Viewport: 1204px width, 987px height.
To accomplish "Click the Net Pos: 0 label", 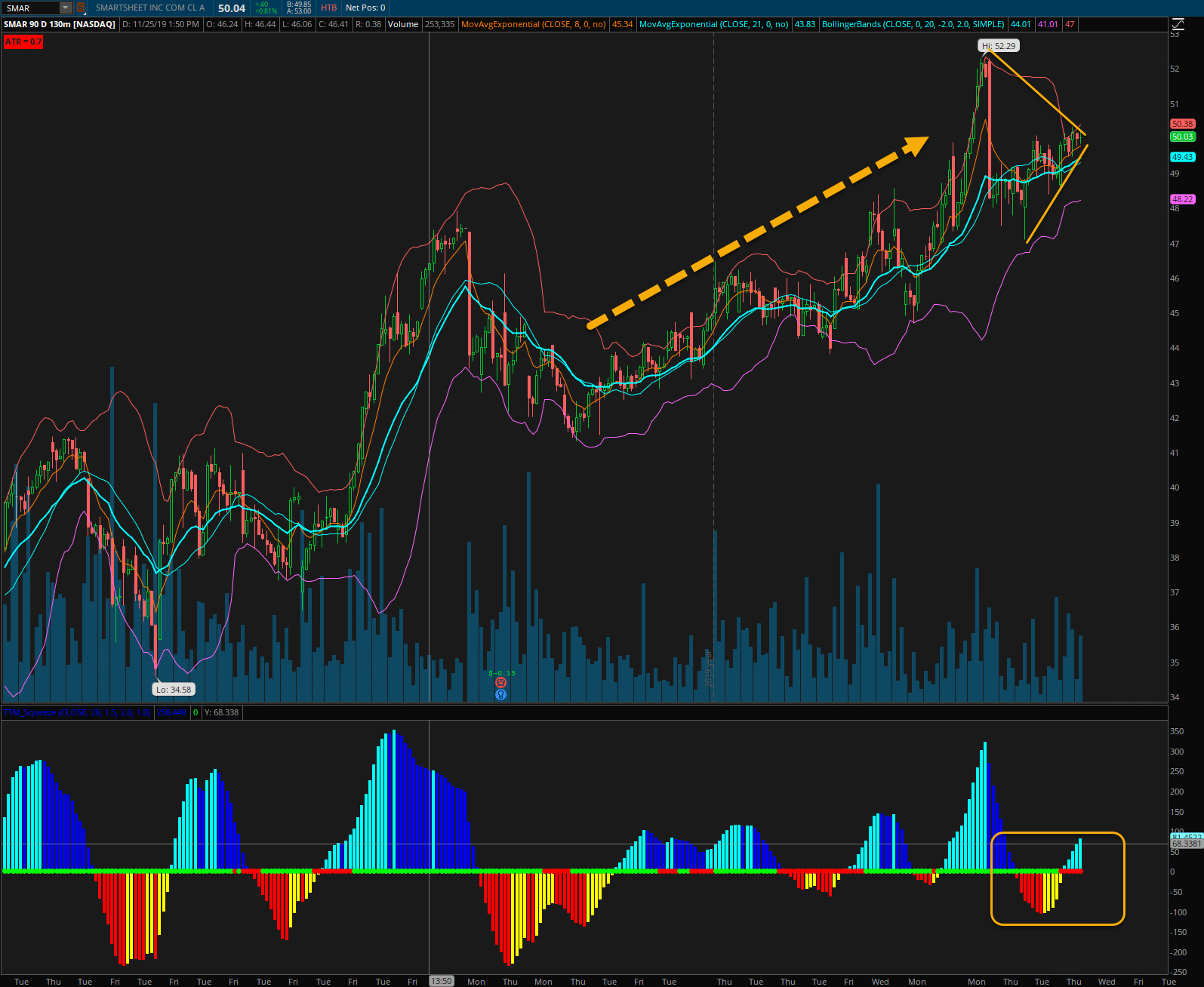I will (365, 8).
